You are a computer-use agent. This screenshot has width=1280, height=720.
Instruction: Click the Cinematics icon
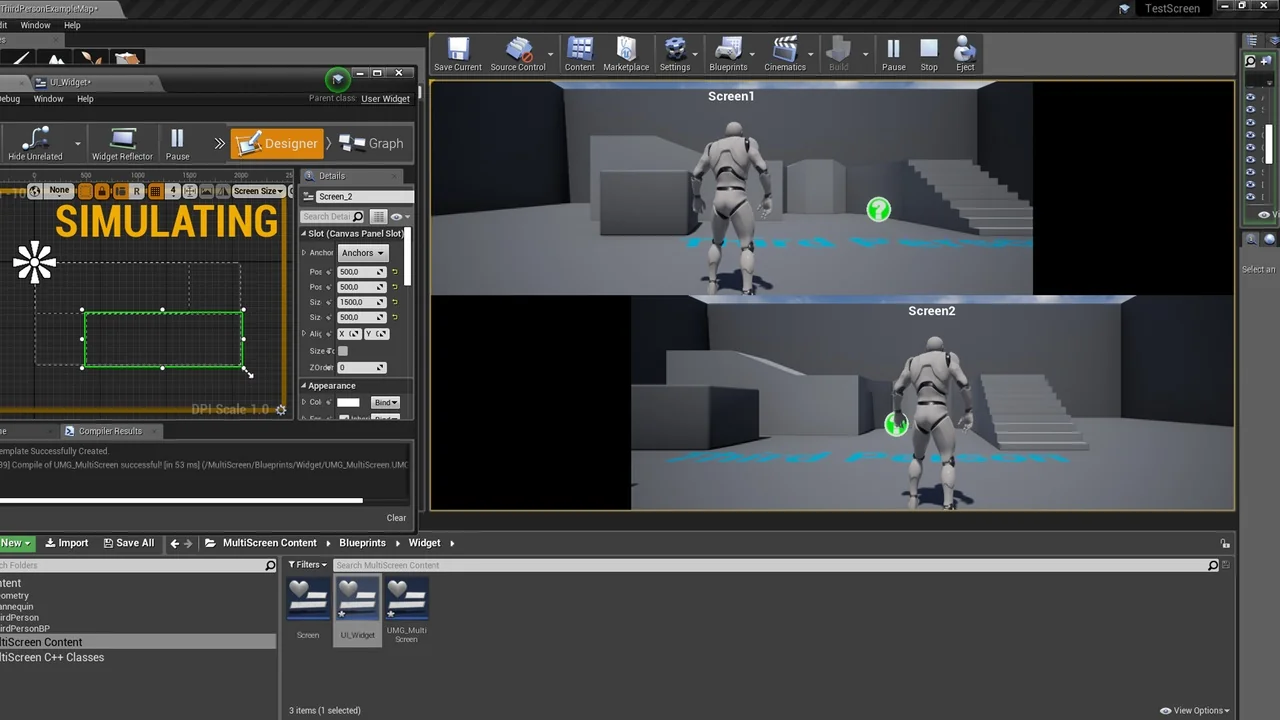click(785, 52)
